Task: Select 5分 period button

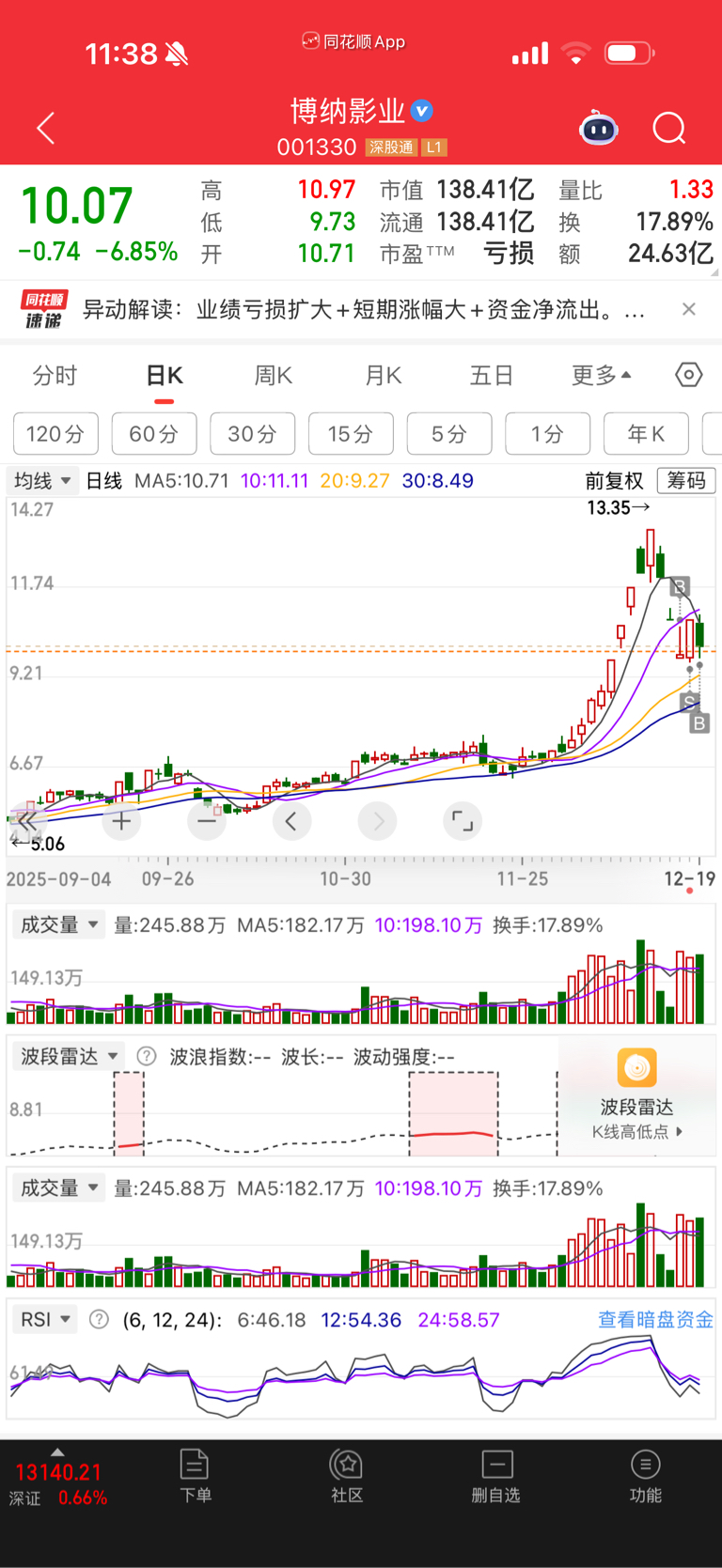Action: (449, 433)
